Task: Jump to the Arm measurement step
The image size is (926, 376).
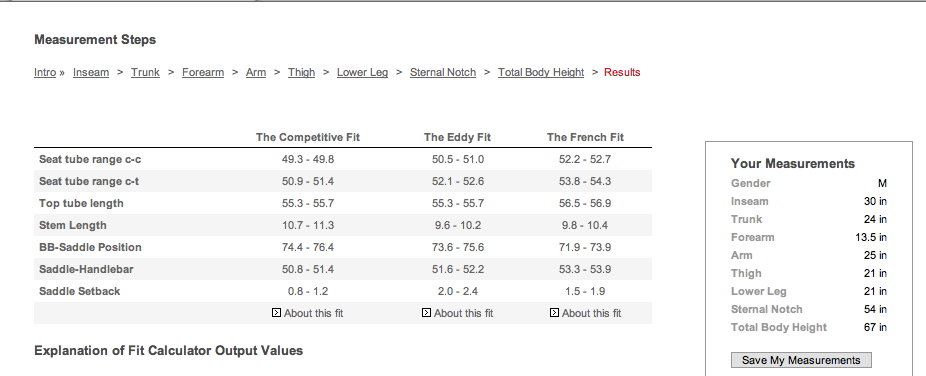Action: click(256, 73)
